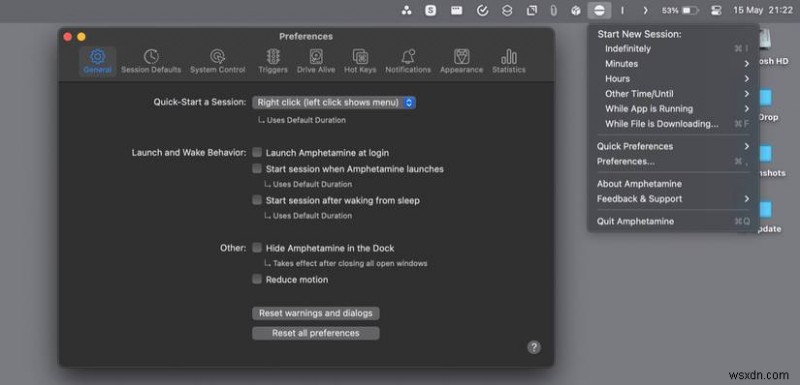Click the date and time 15 May 21:22
The width and height of the screenshot is (800, 385).
pyautogui.click(x=762, y=10)
